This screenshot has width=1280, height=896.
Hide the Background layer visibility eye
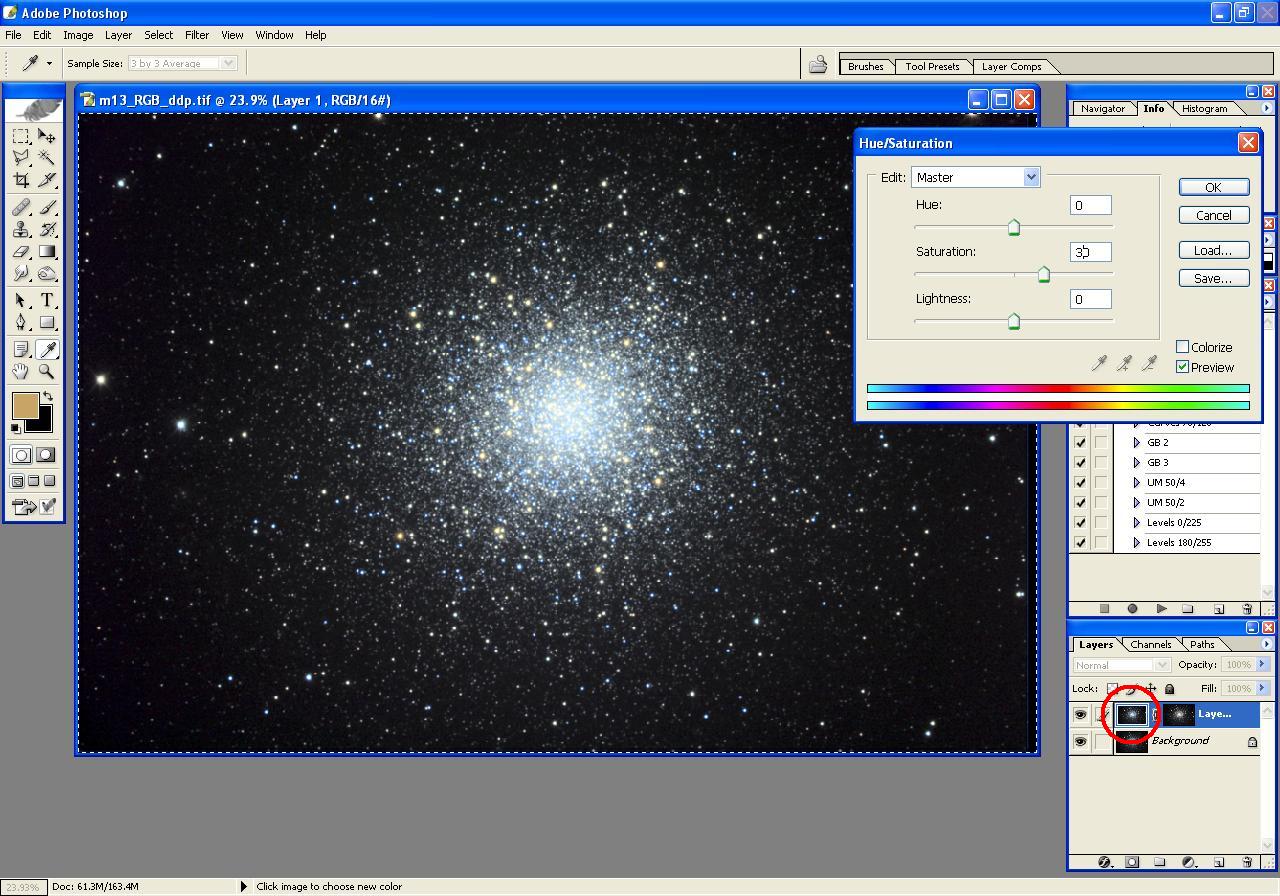click(1080, 742)
